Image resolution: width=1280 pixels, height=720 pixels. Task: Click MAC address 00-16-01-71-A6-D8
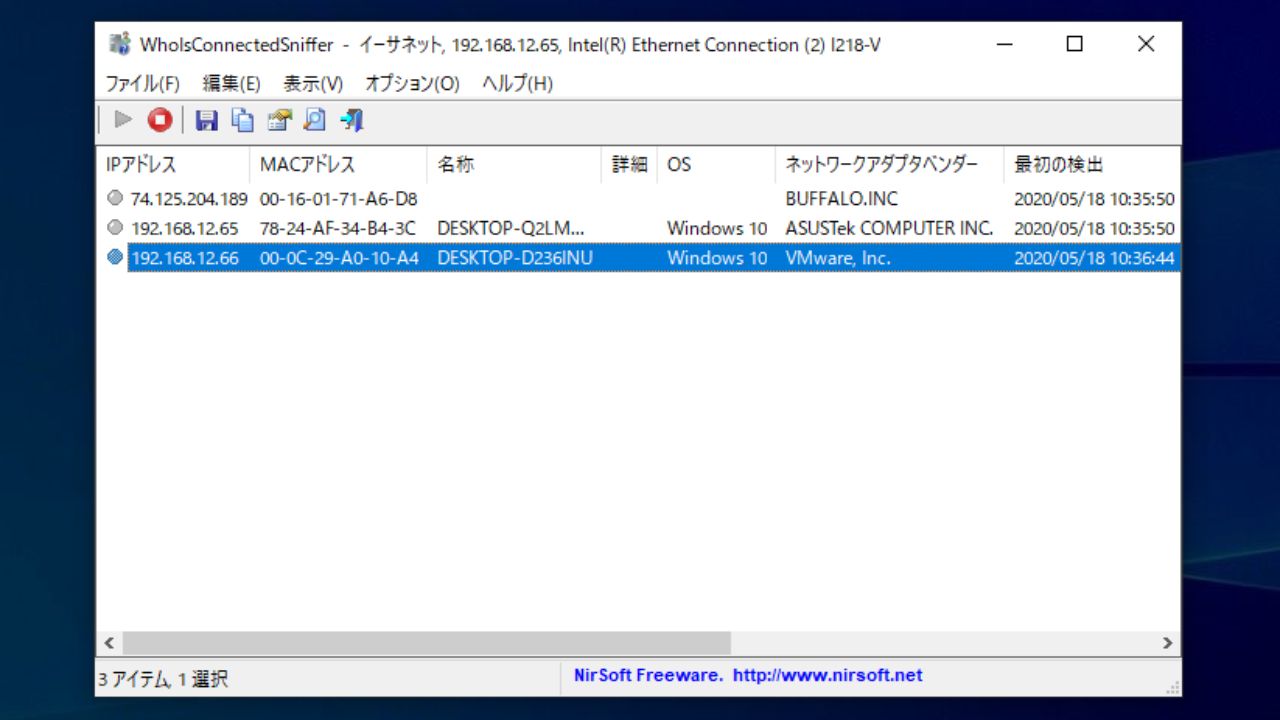pyautogui.click(x=338, y=199)
